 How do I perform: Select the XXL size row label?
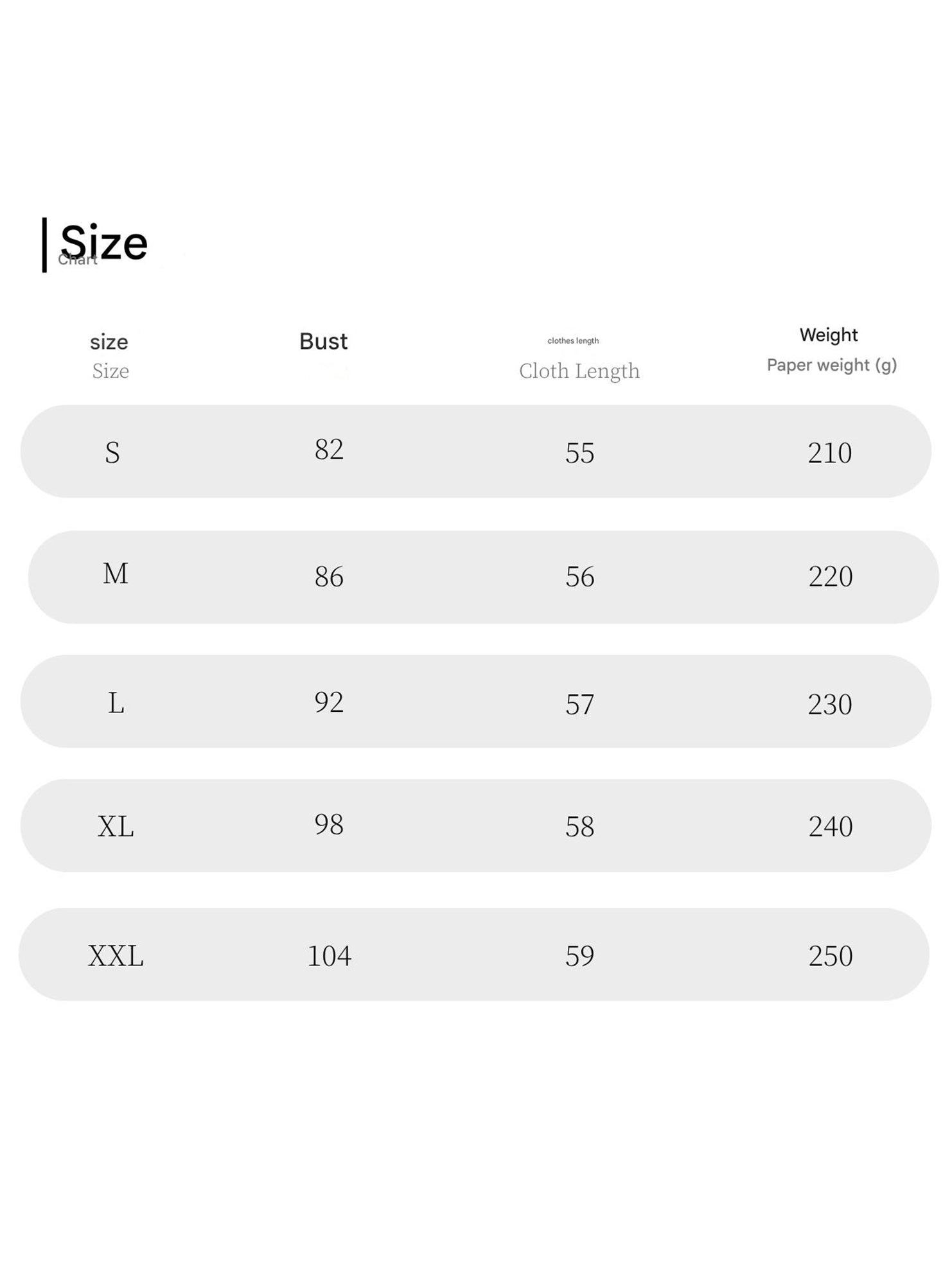click(116, 956)
